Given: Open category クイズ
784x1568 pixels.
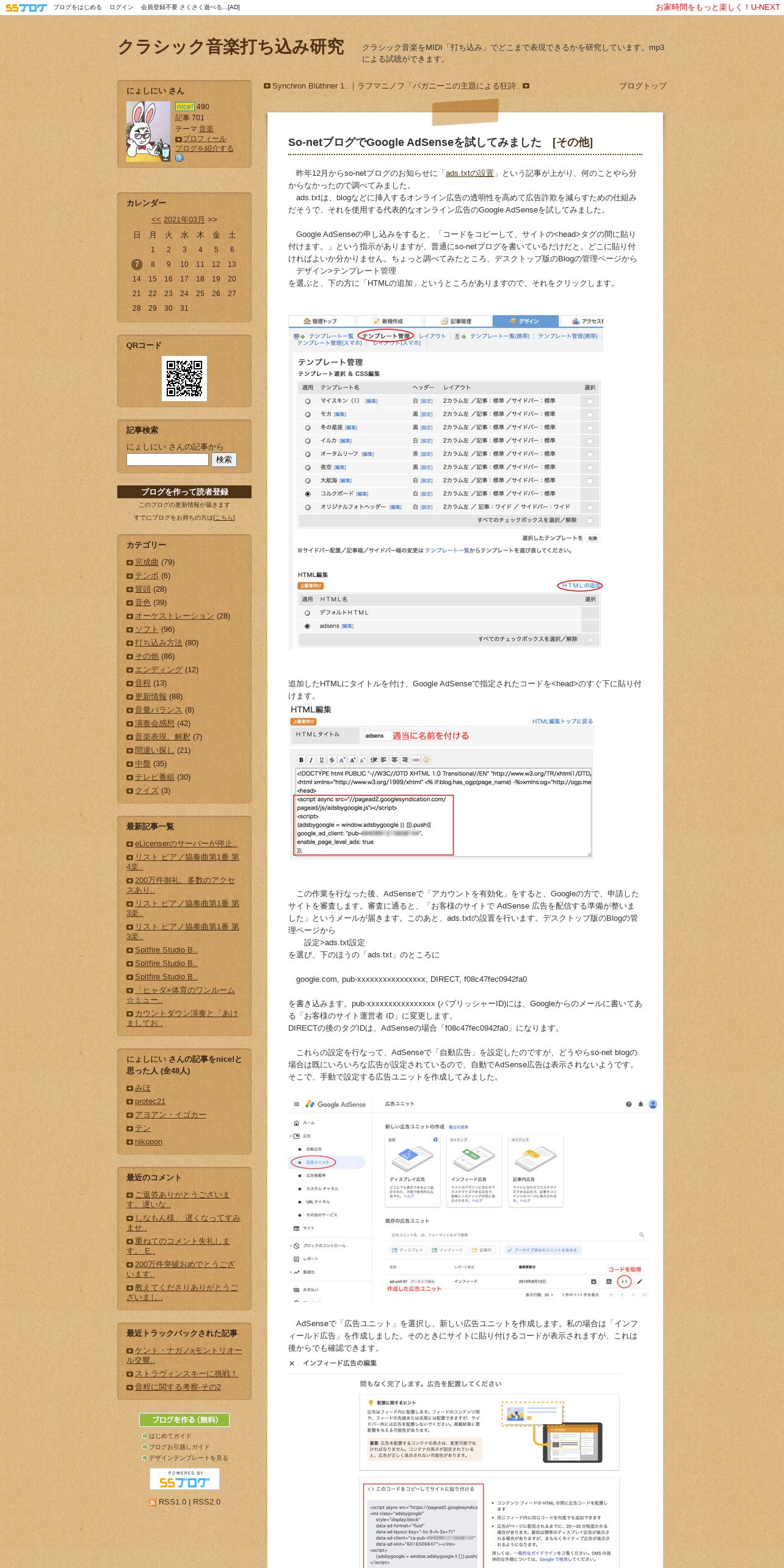Looking at the screenshot, I should [147, 791].
